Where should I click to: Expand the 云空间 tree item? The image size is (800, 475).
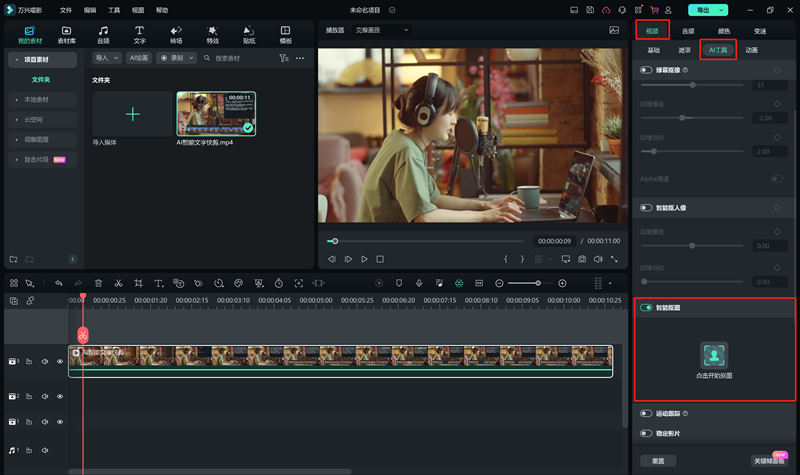[17, 119]
